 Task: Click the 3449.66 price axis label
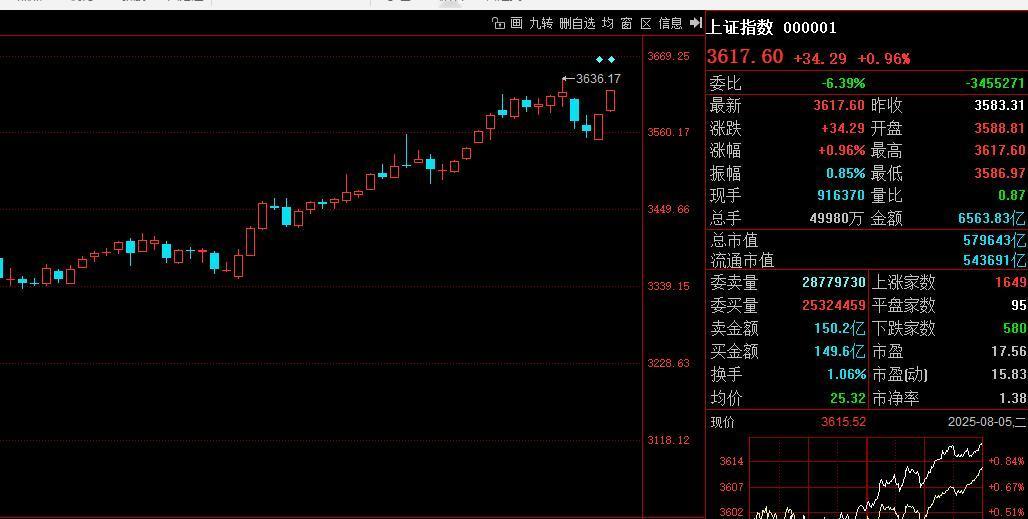[668, 210]
